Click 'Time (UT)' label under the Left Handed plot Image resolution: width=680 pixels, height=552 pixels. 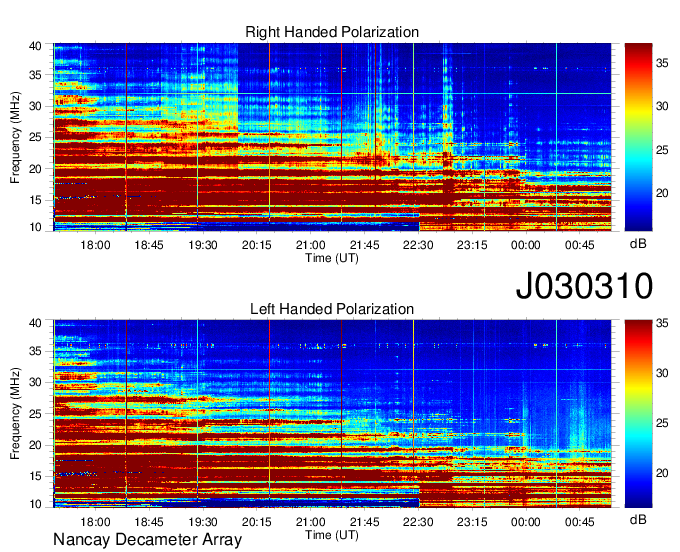click(x=332, y=535)
